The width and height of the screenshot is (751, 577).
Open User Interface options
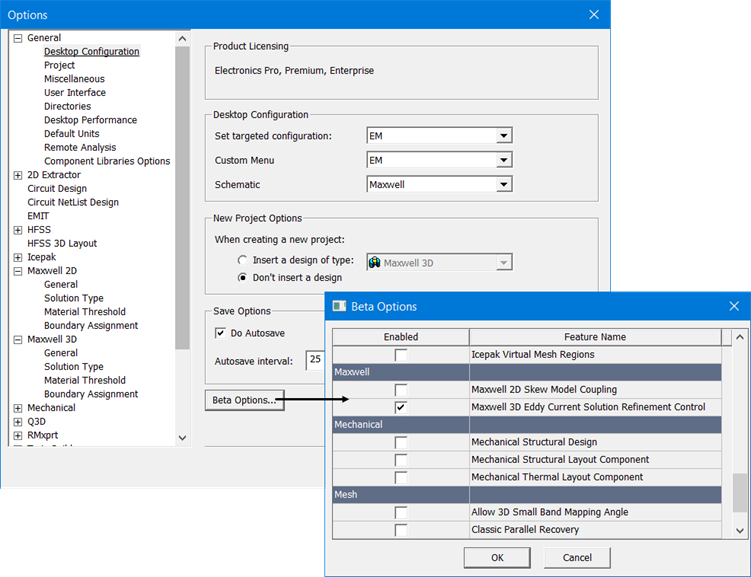pyautogui.click(x=75, y=92)
